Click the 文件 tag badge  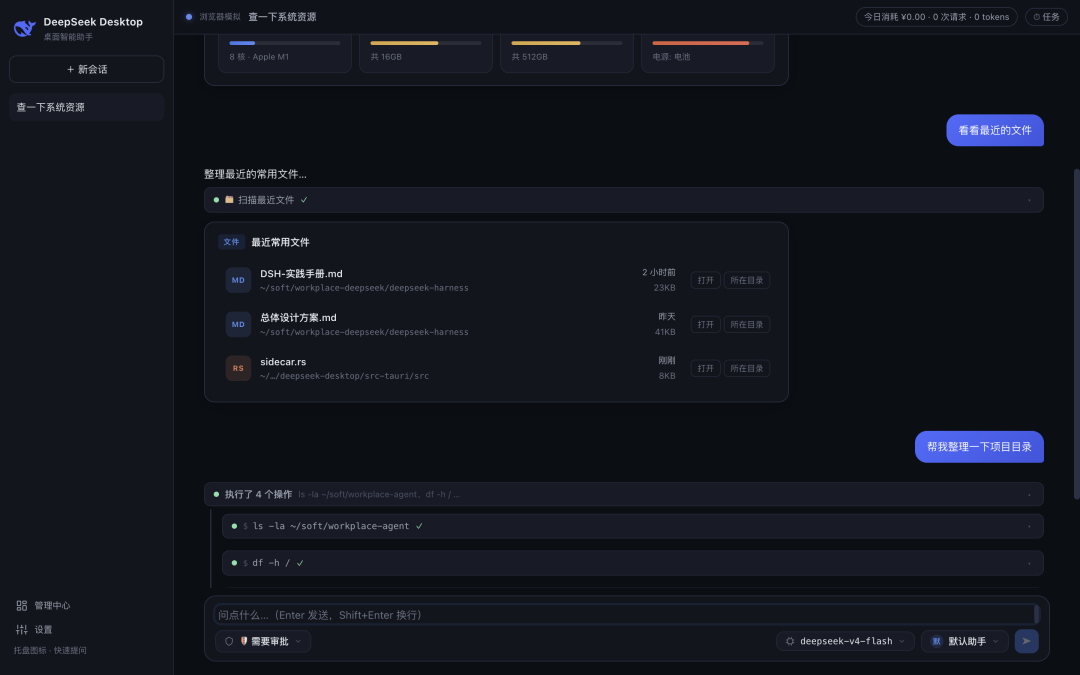tap(231, 242)
